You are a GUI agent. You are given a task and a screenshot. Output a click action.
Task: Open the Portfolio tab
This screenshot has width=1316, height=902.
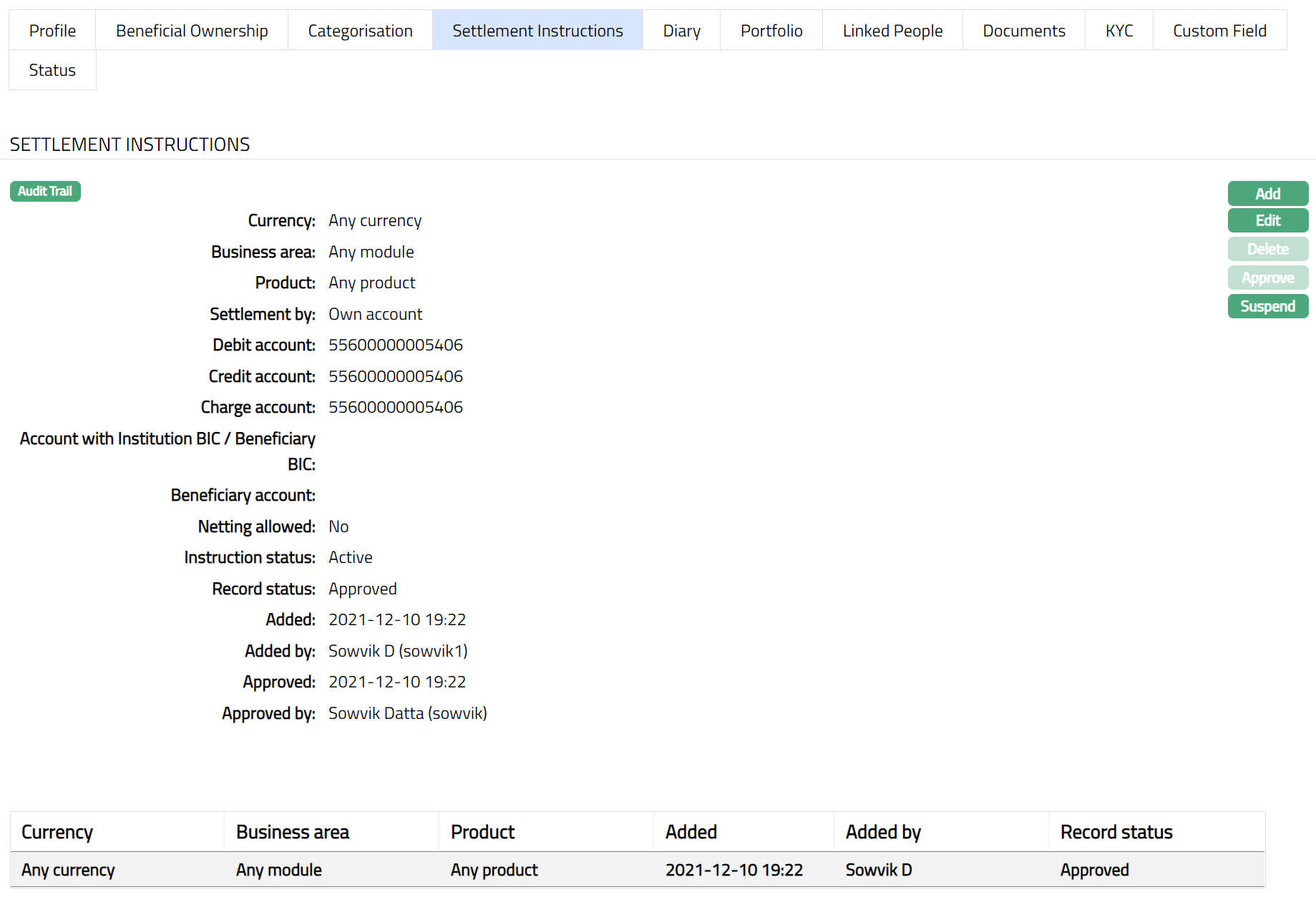click(x=771, y=31)
